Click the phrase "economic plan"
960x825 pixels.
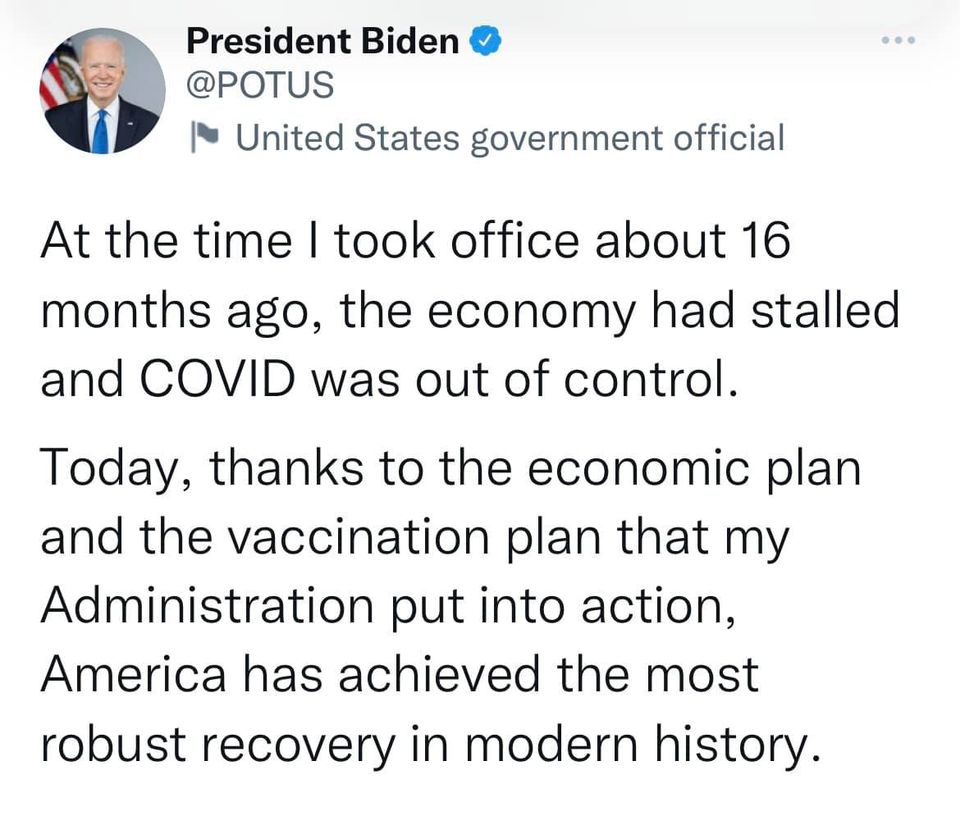point(694,470)
